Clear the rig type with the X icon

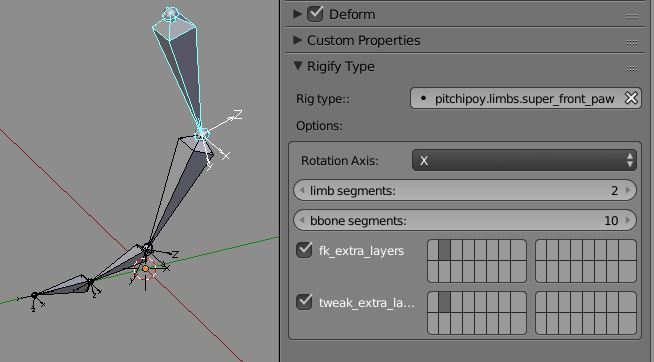pyautogui.click(x=631, y=98)
